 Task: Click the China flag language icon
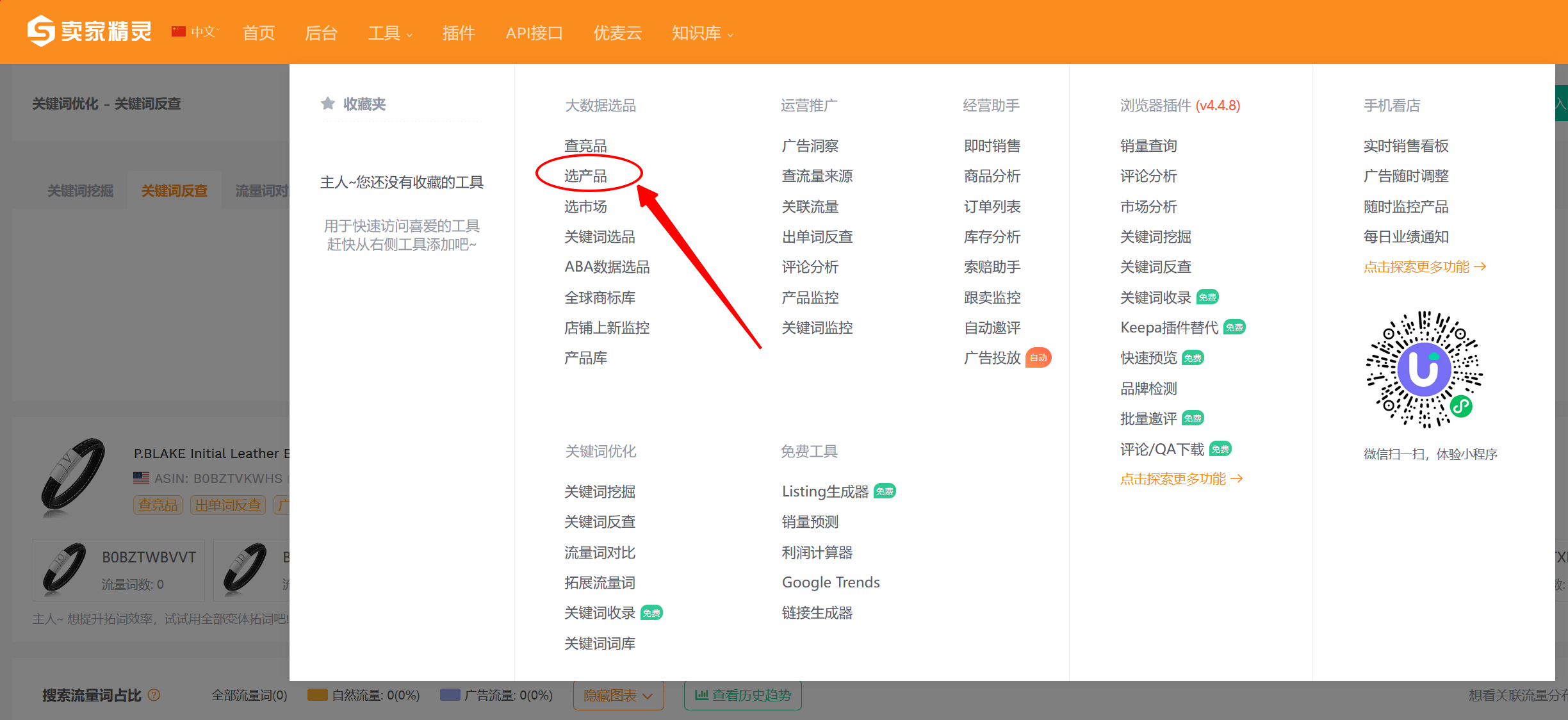179,31
